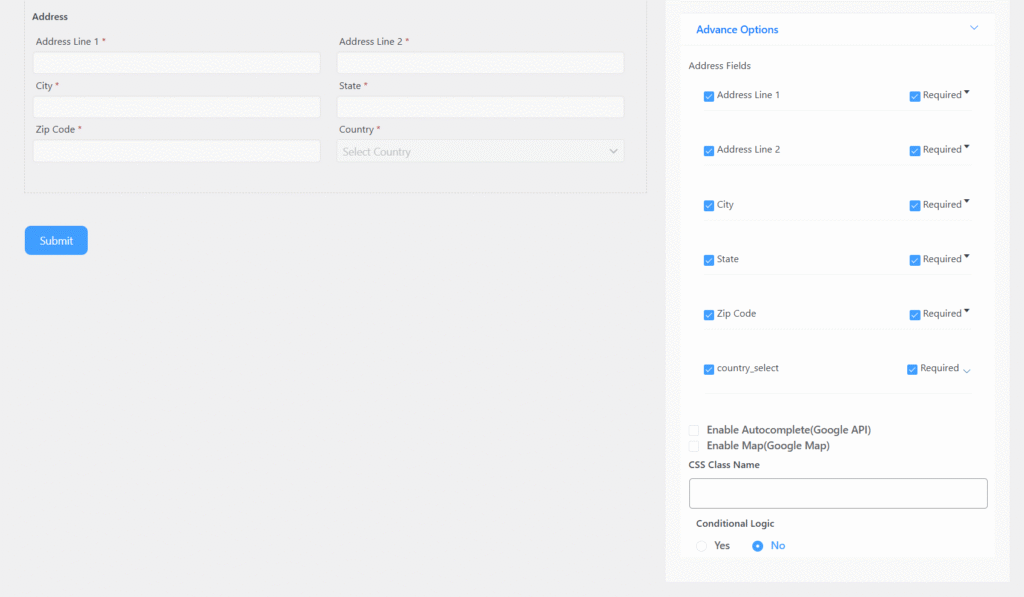Uncheck the Address Line 2 field checkbox

[x=709, y=151]
